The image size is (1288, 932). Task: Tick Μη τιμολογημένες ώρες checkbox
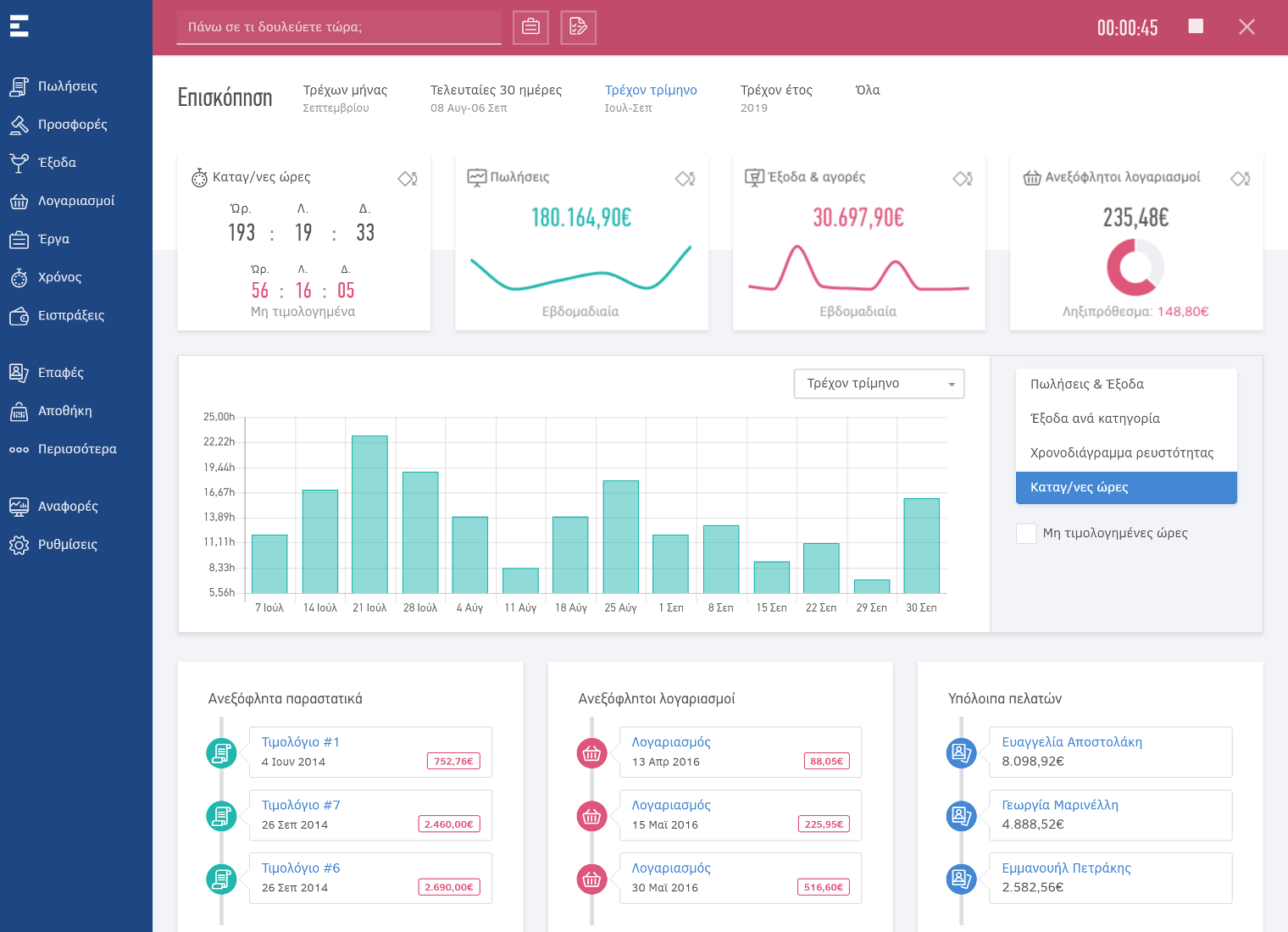(x=1026, y=533)
